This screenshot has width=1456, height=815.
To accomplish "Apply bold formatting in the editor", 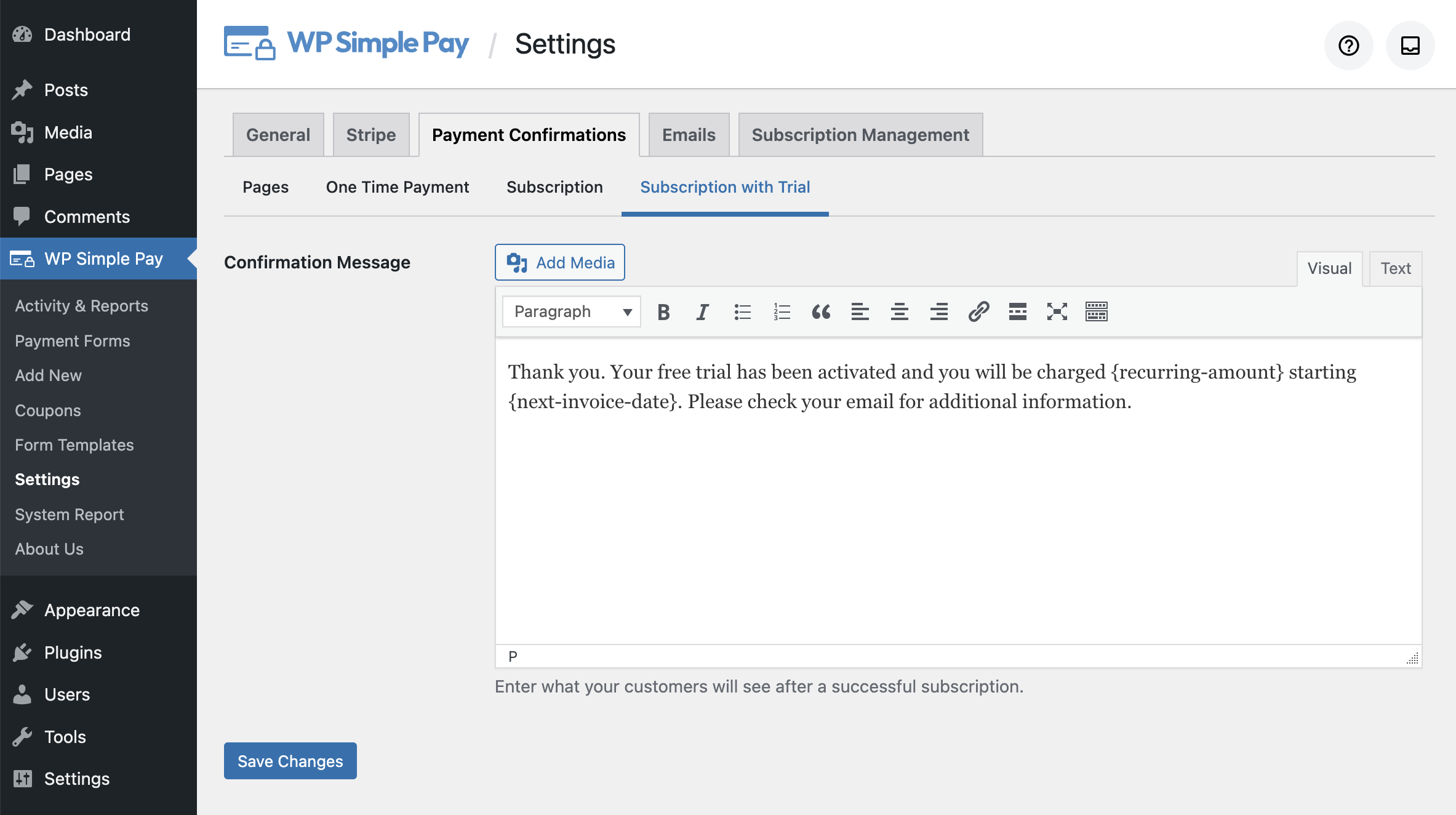I will pyautogui.click(x=663, y=312).
